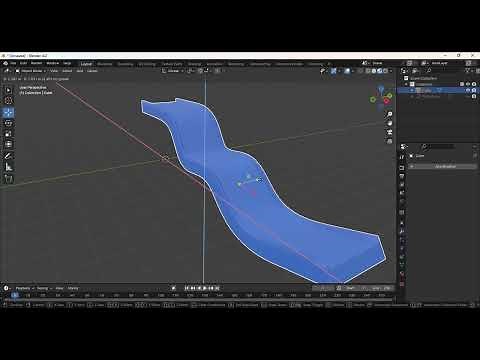Open Output properties tab icon
Screen dimensions: 480x360
pos(402,176)
